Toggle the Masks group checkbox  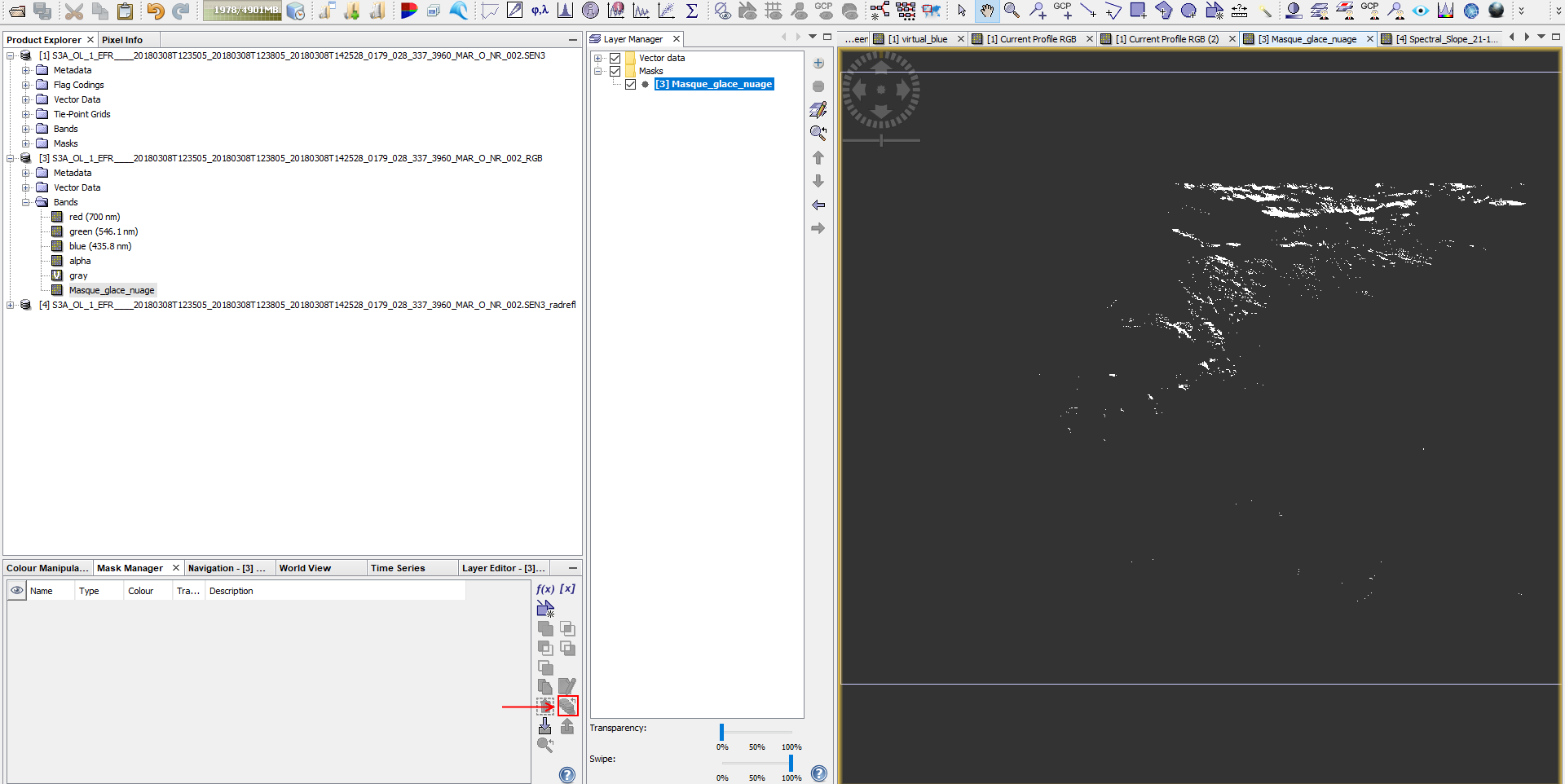pyautogui.click(x=615, y=71)
